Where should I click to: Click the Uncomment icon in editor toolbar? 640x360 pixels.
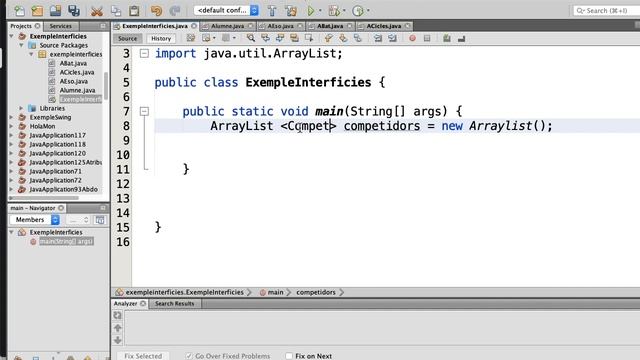[x=462, y=38]
